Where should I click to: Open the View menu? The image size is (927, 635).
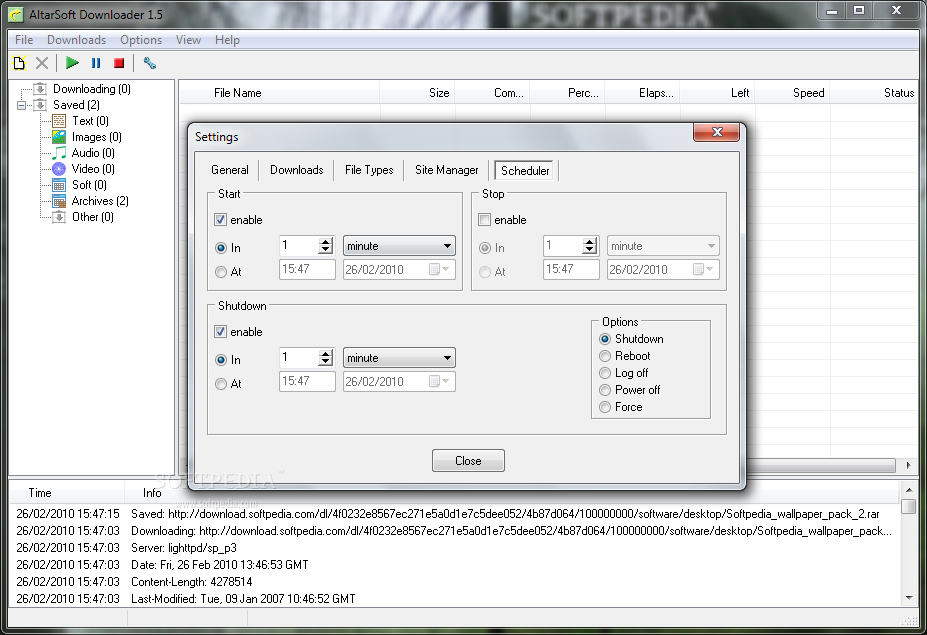pyautogui.click(x=188, y=40)
